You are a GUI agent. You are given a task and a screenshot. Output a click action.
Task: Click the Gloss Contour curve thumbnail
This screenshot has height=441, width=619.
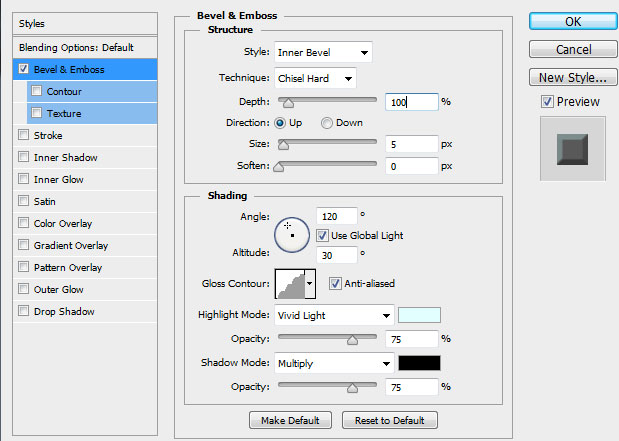290,285
